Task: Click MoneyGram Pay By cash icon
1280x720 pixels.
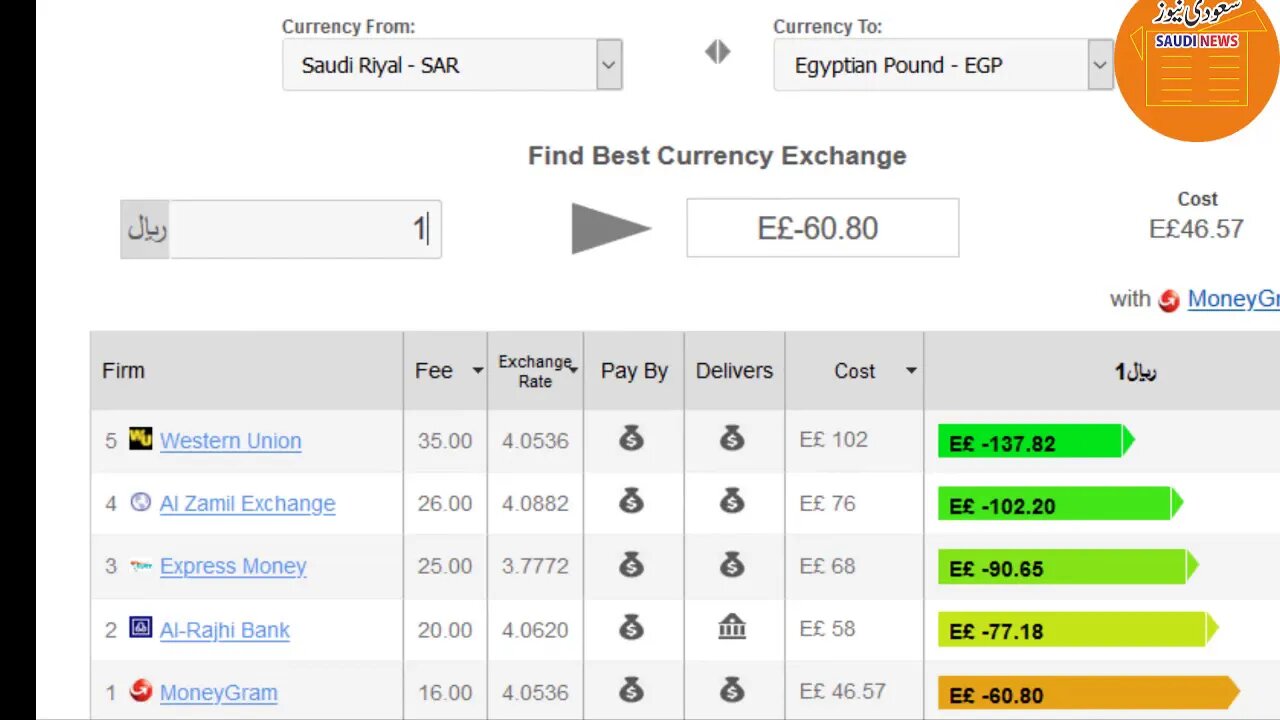Action: pyautogui.click(x=631, y=690)
